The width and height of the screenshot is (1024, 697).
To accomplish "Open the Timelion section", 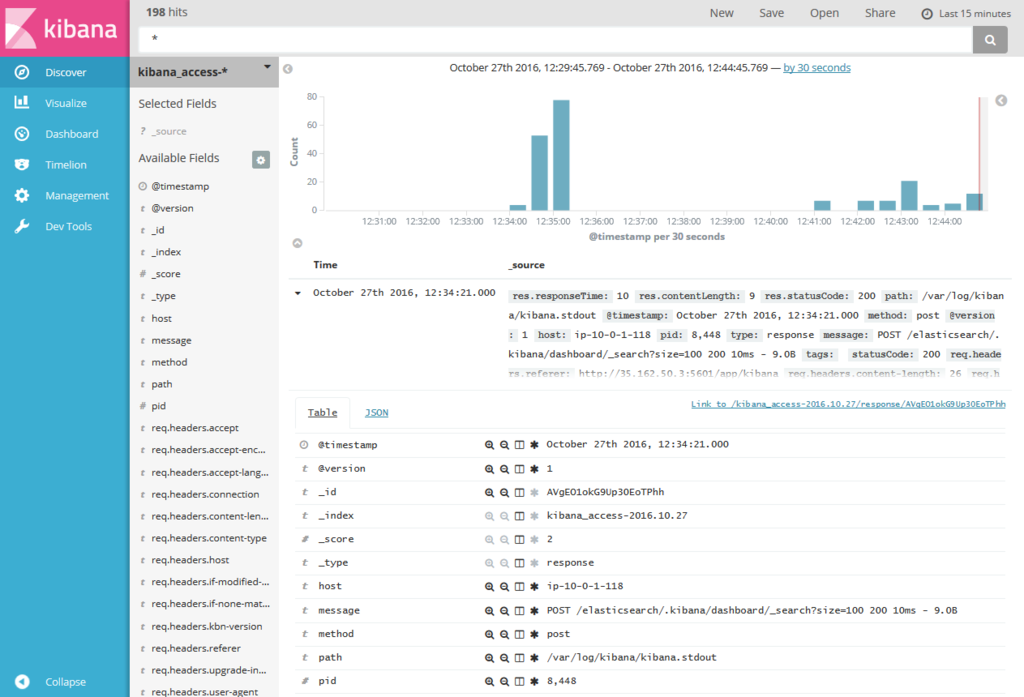I will click(65, 165).
